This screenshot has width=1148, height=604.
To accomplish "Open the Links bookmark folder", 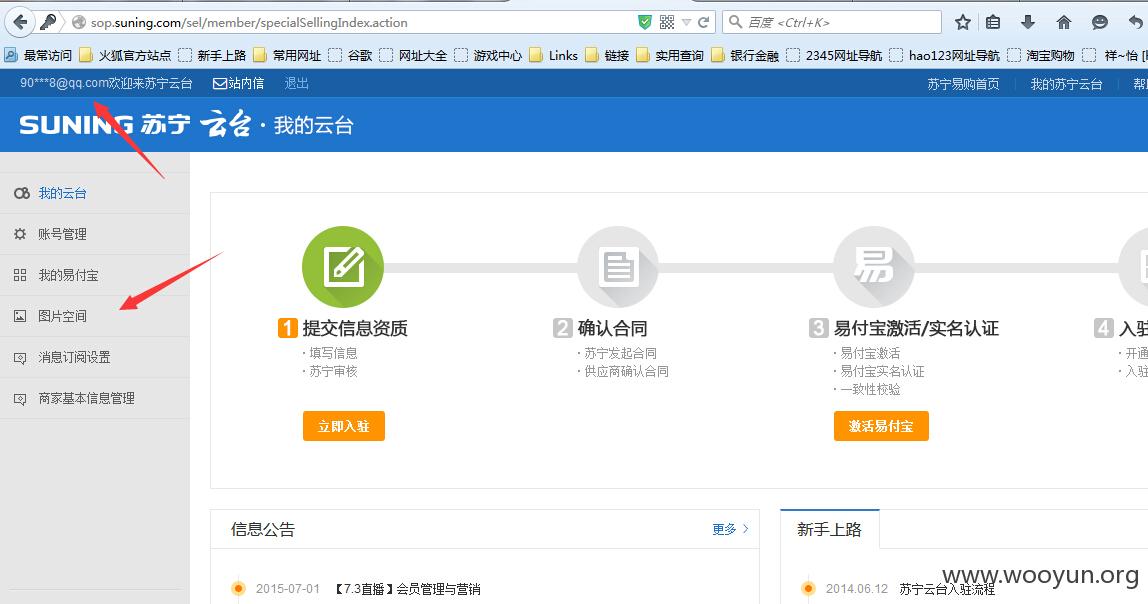I will click(554, 55).
